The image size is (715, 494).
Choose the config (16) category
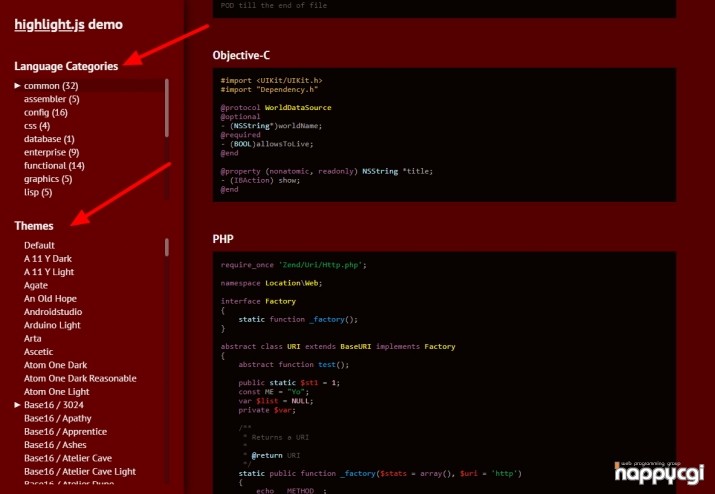coord(46,112)
